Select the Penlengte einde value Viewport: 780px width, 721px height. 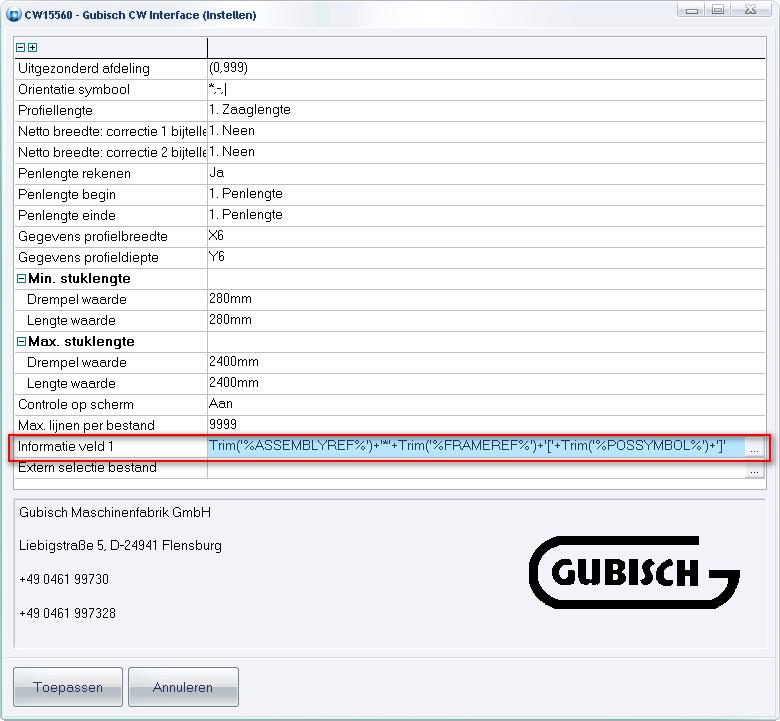point(486,215)
